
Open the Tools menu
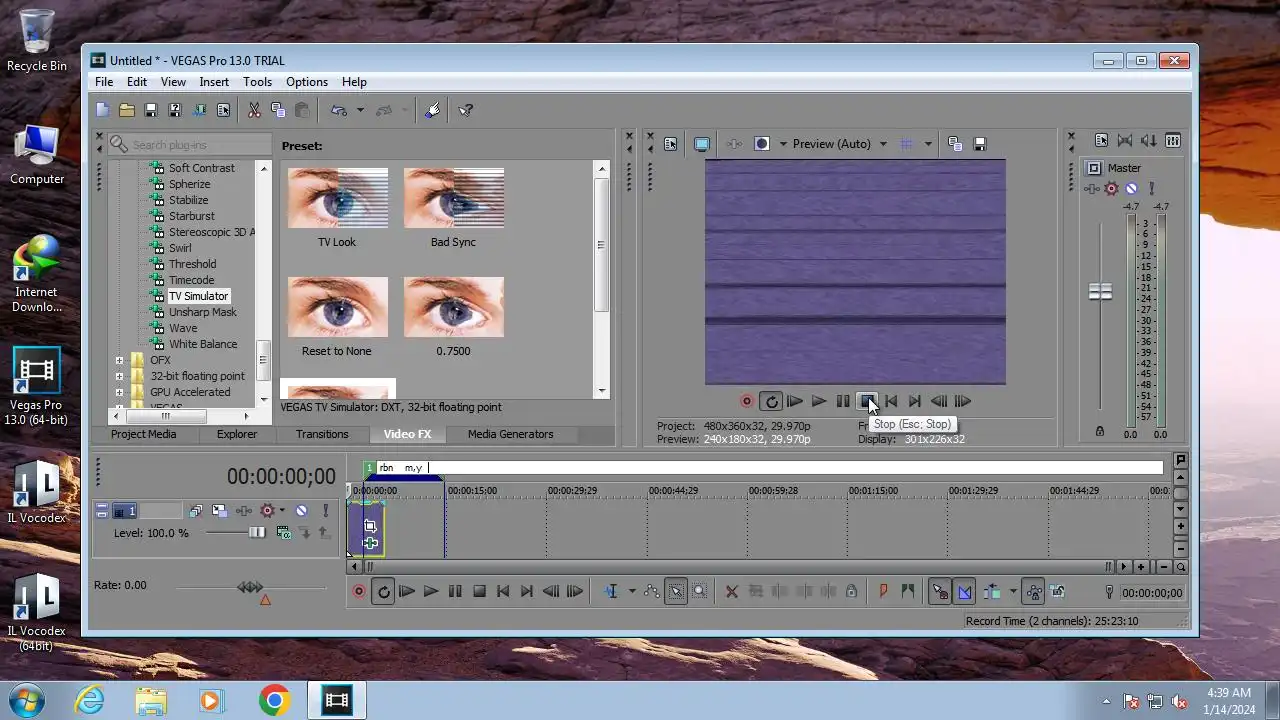click(257, 82)
